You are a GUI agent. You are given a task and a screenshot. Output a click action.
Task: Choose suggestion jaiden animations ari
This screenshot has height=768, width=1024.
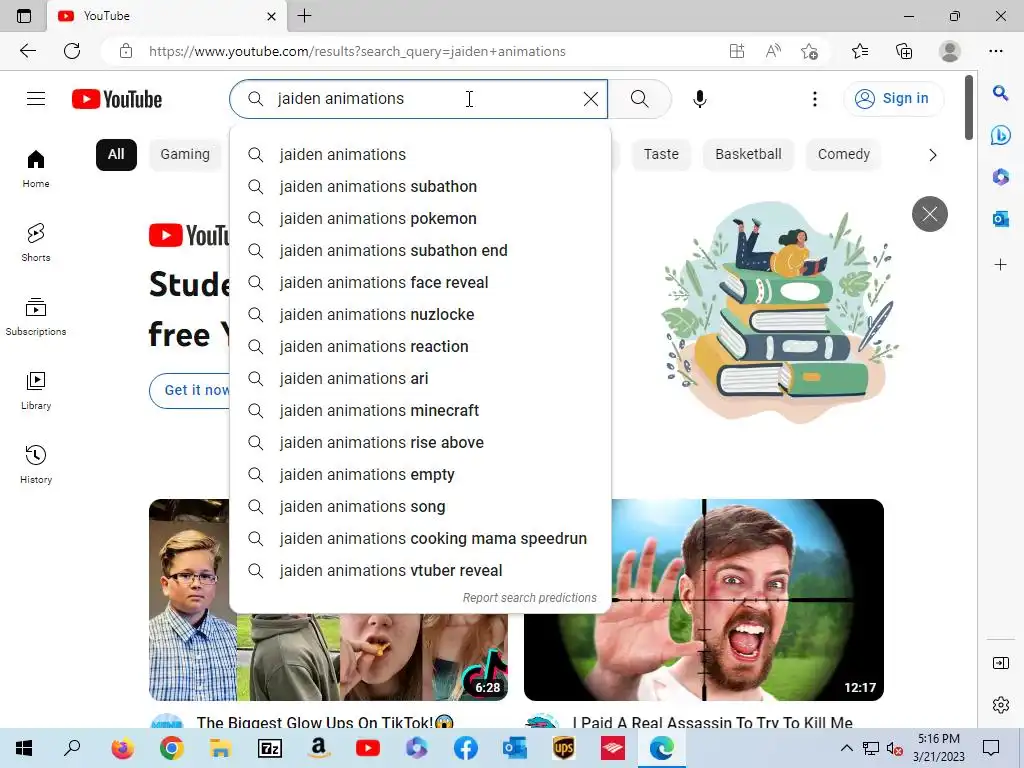tap(421, 379)
